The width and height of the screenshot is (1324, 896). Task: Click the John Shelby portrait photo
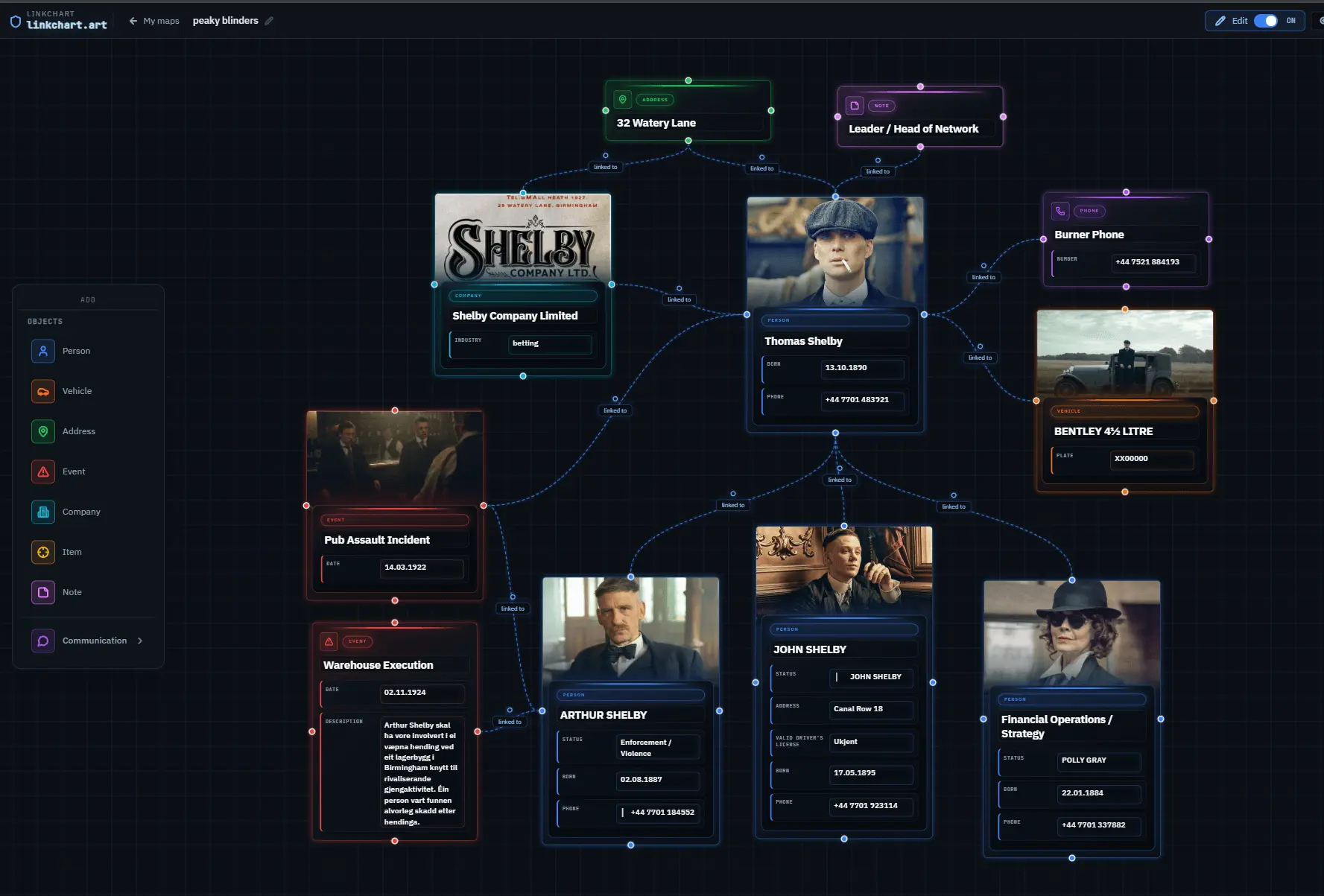844,570
